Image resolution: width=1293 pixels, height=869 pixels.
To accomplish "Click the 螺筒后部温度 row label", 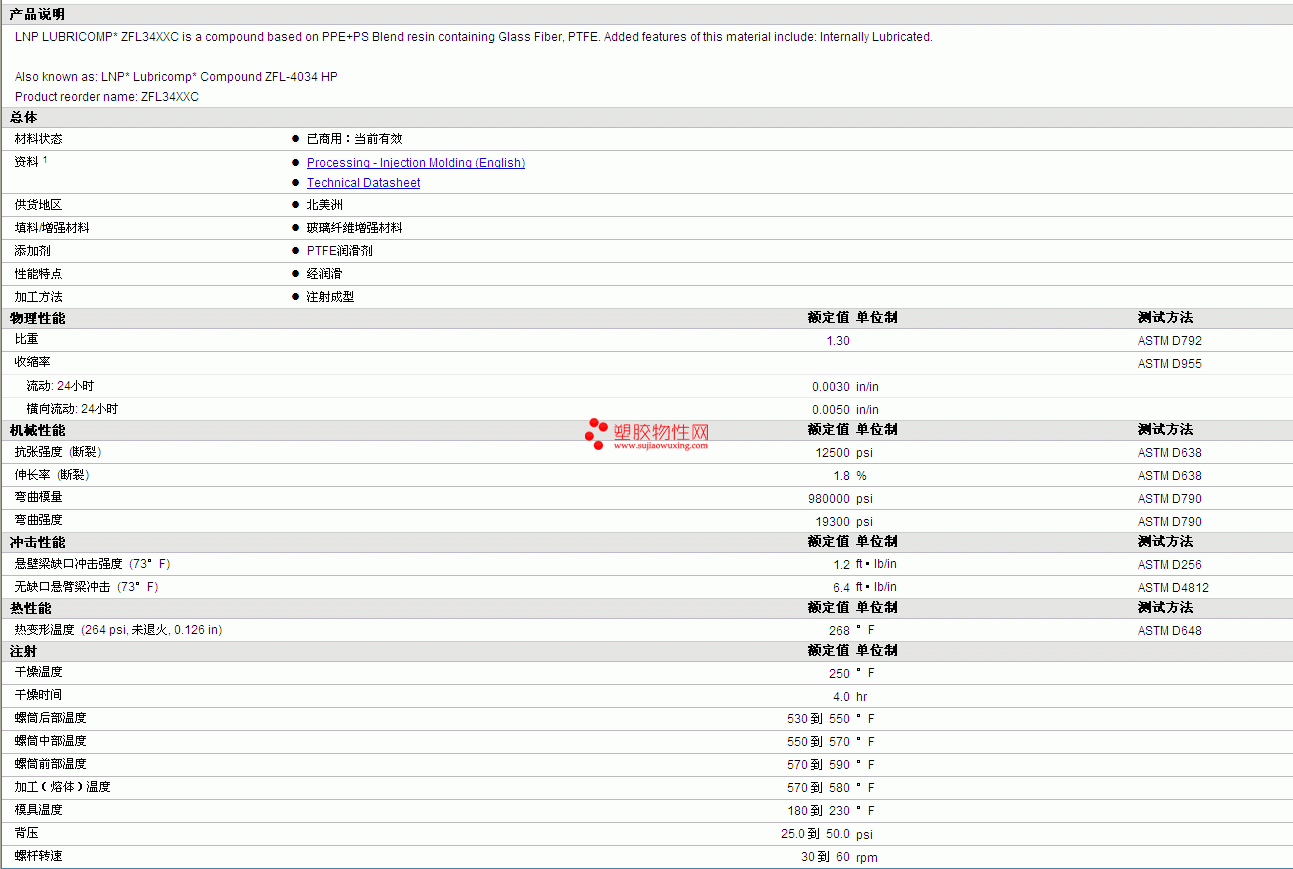I will coord(50,718).
